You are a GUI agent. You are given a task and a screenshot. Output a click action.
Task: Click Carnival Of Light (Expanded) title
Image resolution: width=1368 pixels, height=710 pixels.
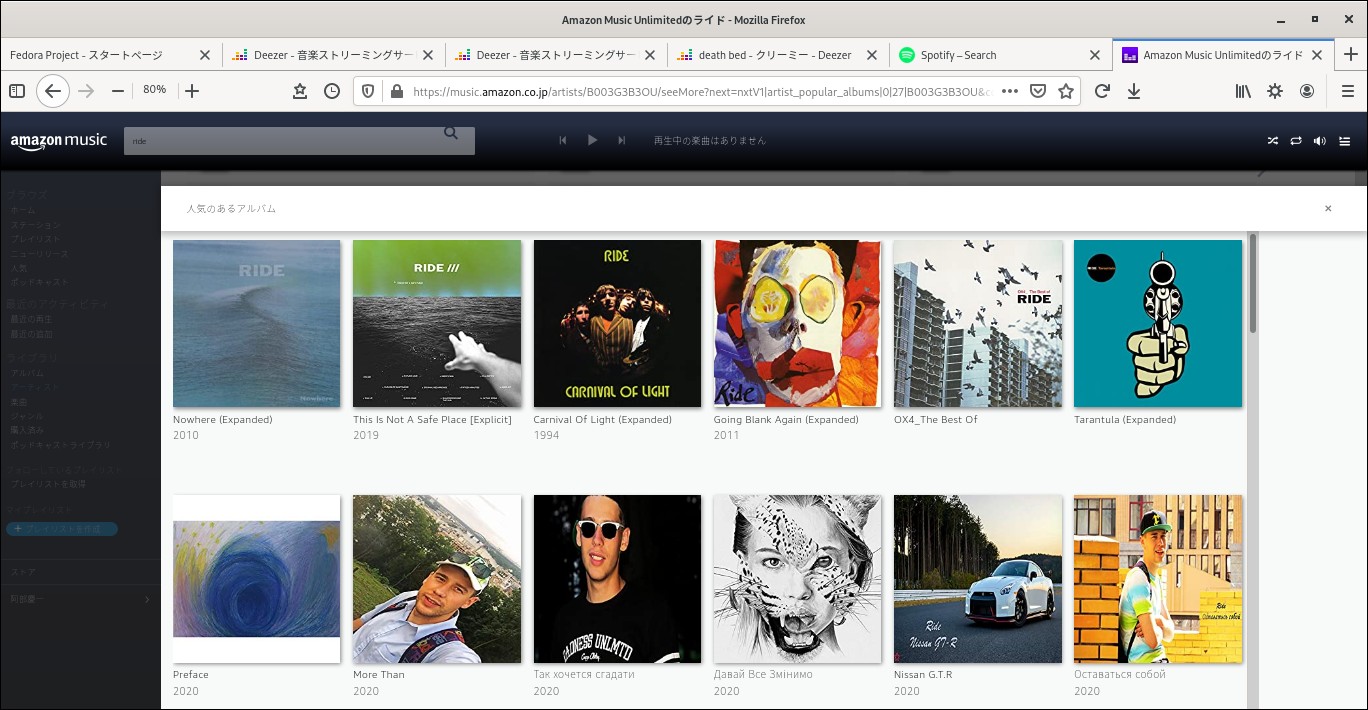pyautogui.click(x=602, y=420)
